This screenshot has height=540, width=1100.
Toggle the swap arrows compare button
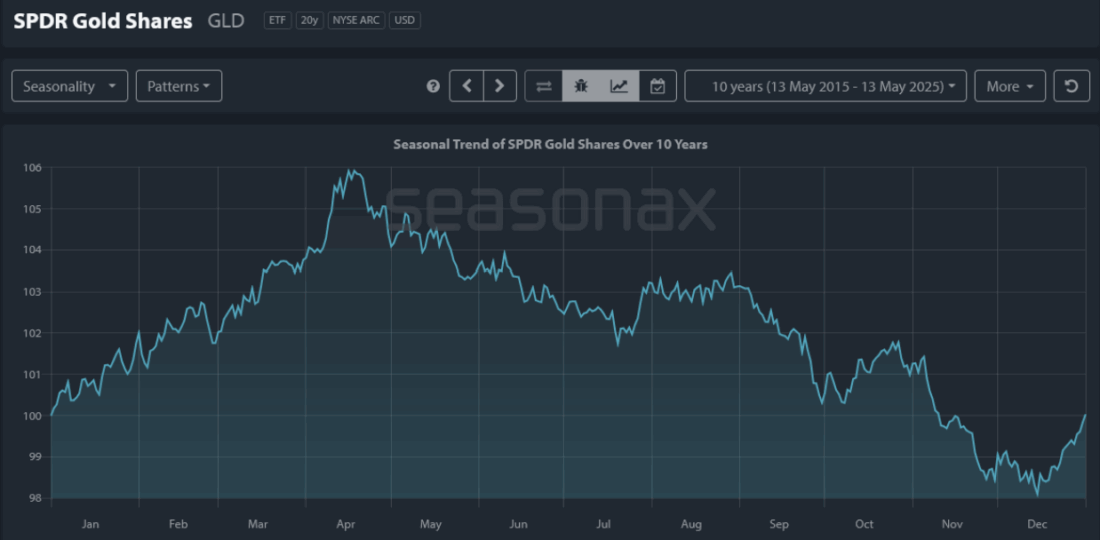544,86
